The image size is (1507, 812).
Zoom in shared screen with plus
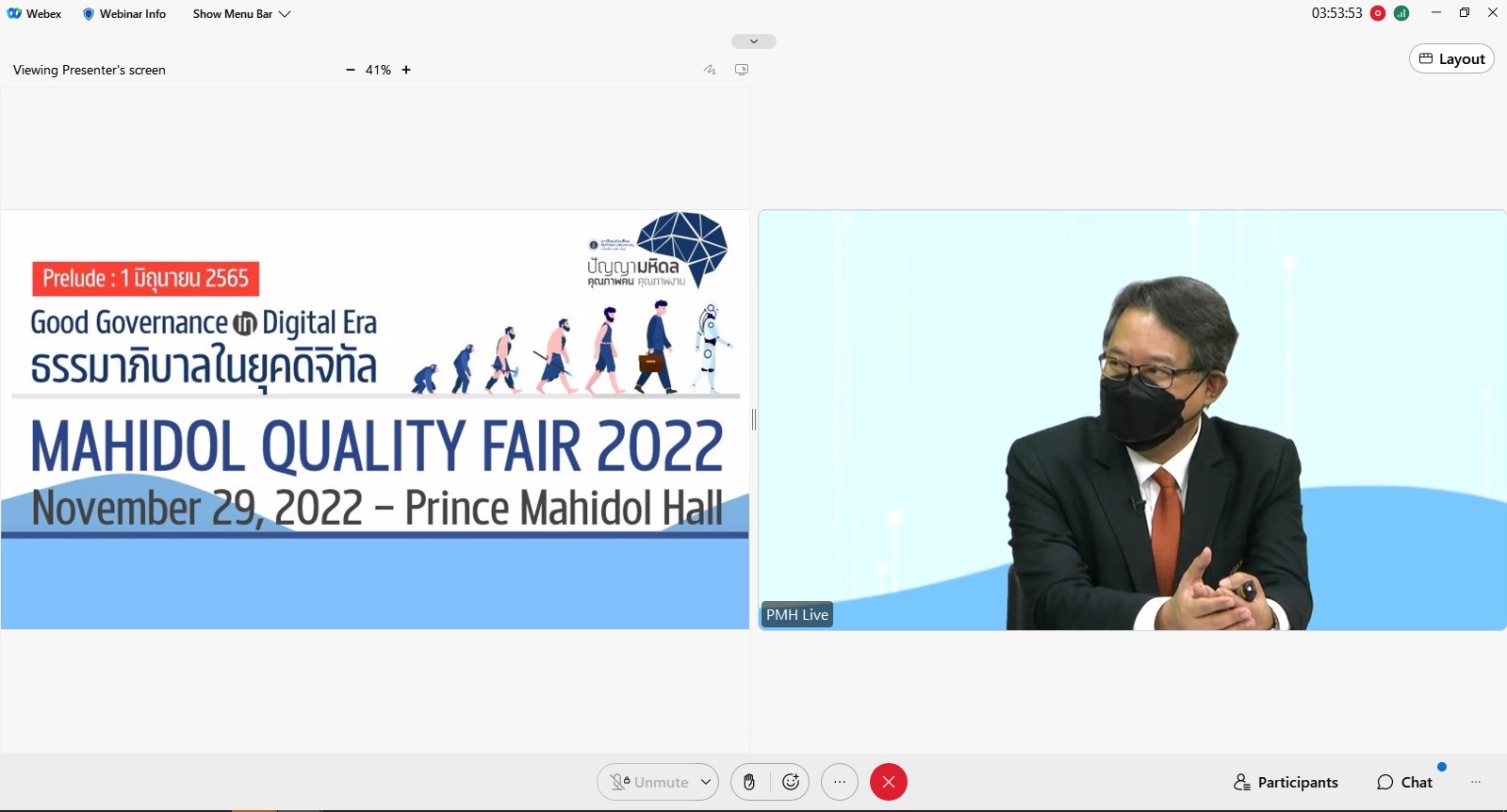click(406, 70)
